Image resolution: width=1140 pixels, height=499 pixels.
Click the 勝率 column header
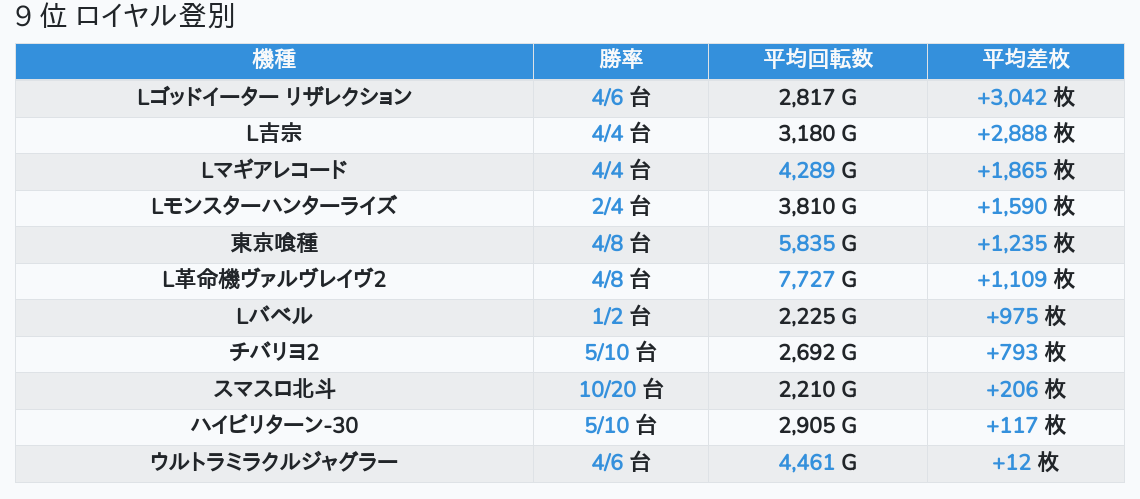[620, 60]
